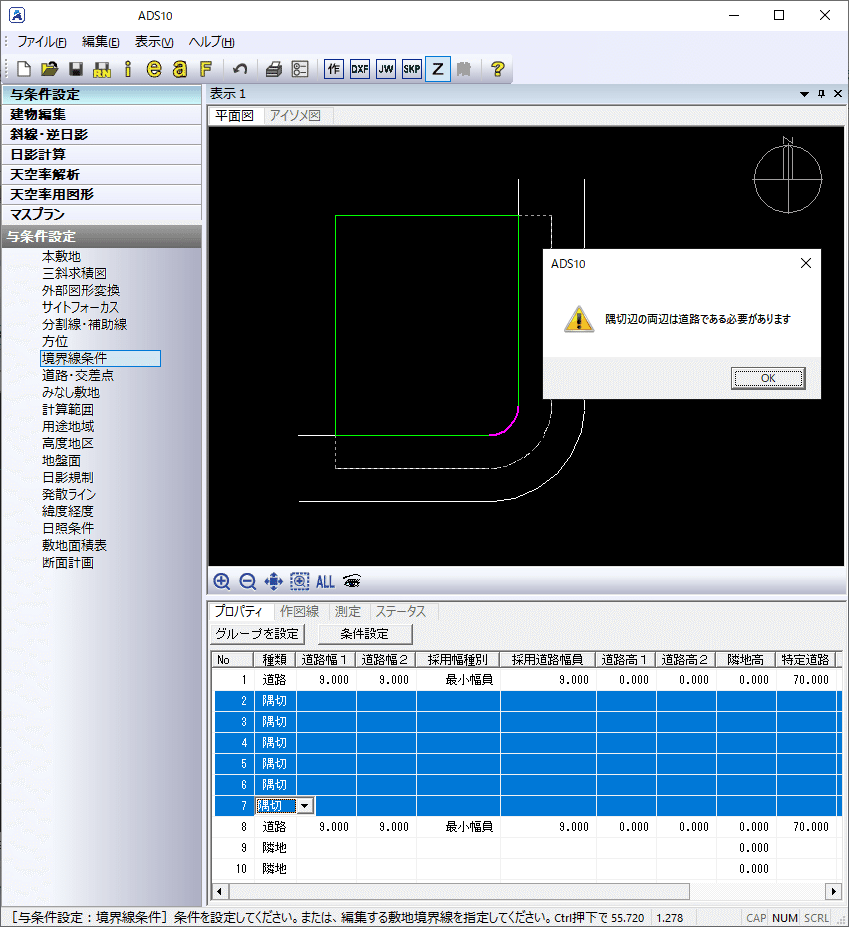The height and width of the screenshot is (927, 849).
Task: Click the yellow a toolbar icon
Action: 180,69
